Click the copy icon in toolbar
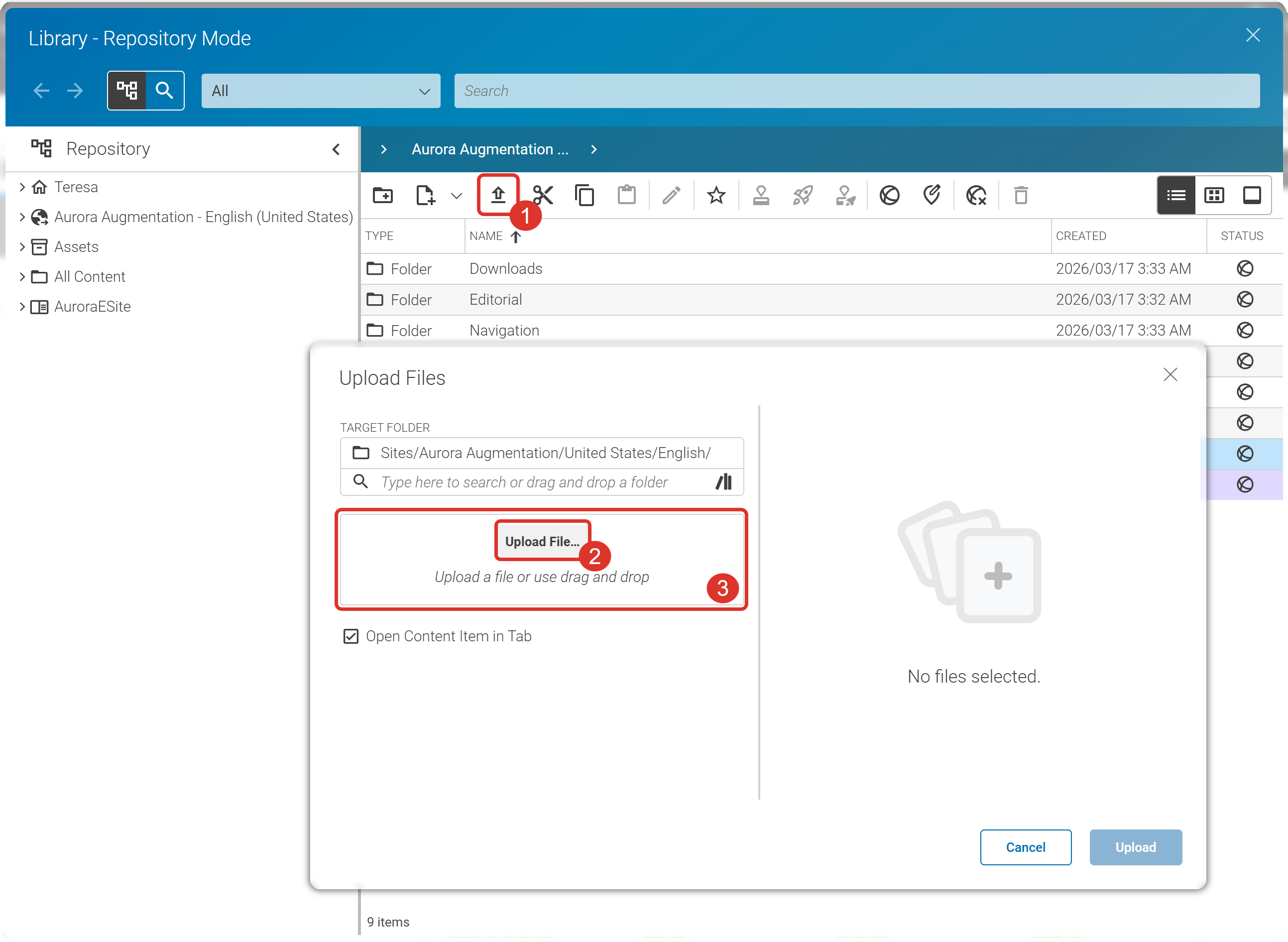This screenshot has width=1288, height=942. (x=585, y=196)
